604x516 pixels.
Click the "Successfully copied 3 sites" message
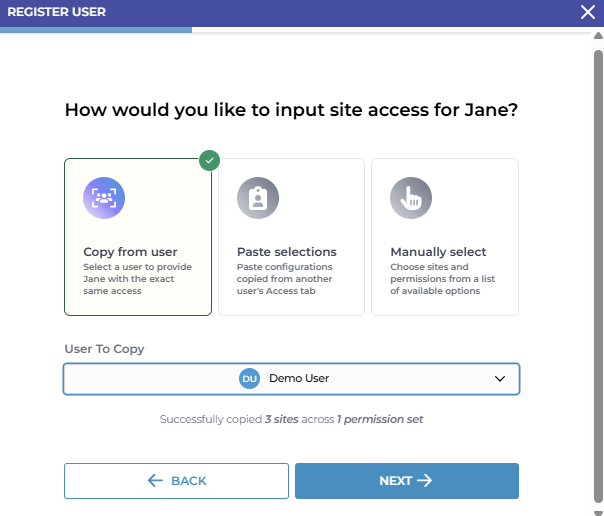292,420
